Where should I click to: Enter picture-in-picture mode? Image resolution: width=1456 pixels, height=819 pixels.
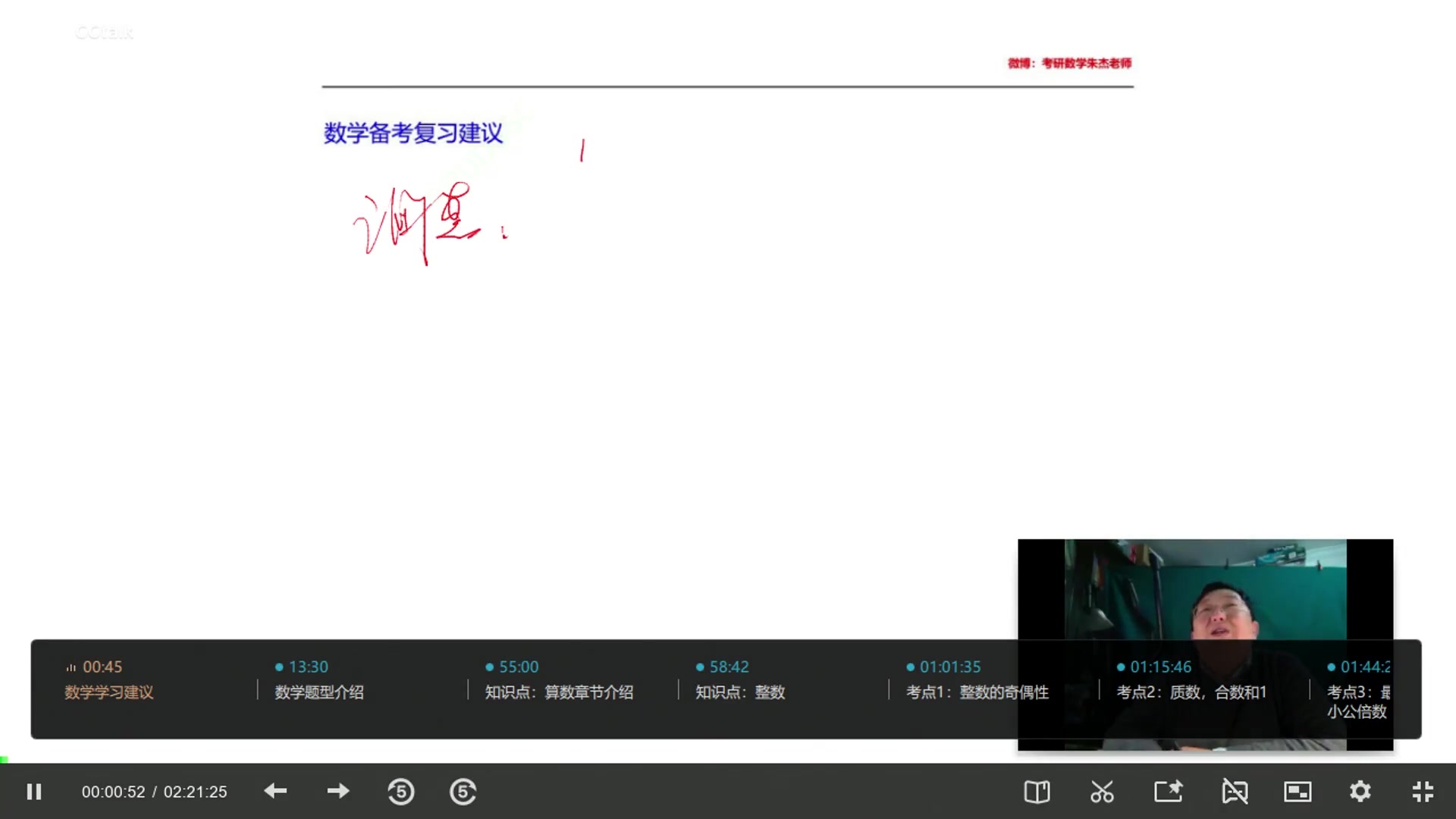[1298, 791]
